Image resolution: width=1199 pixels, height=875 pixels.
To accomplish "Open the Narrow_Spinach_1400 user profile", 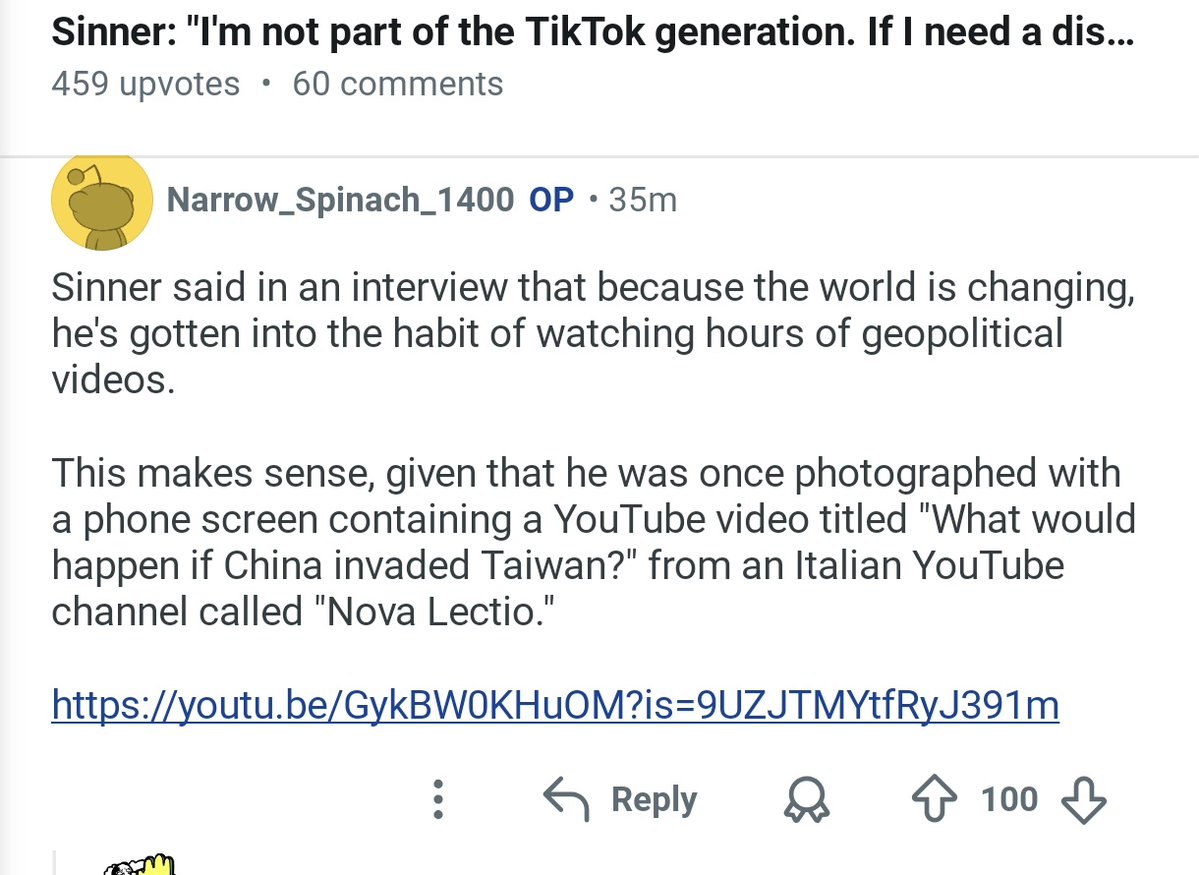I will click(x=340, y=200).
